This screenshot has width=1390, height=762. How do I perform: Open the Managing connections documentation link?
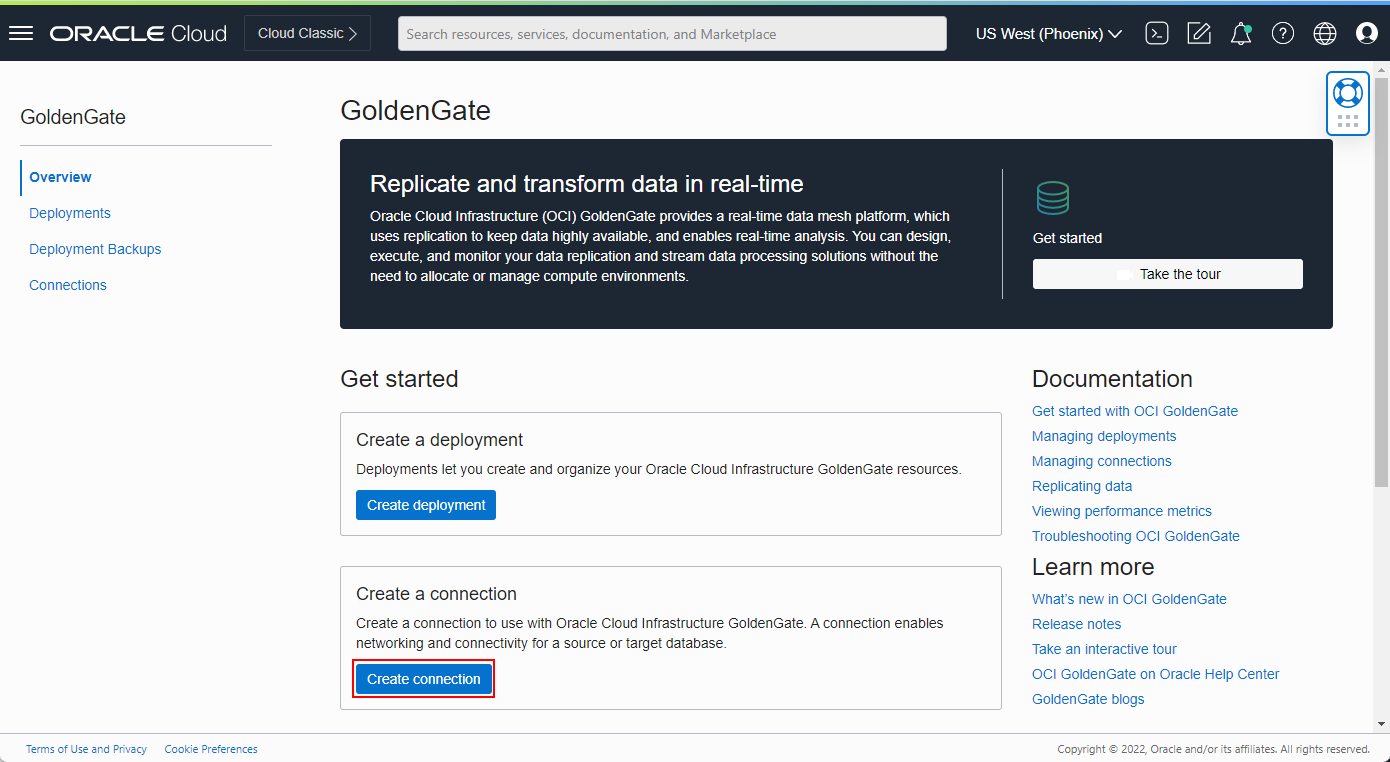(x=1101, y=461)
